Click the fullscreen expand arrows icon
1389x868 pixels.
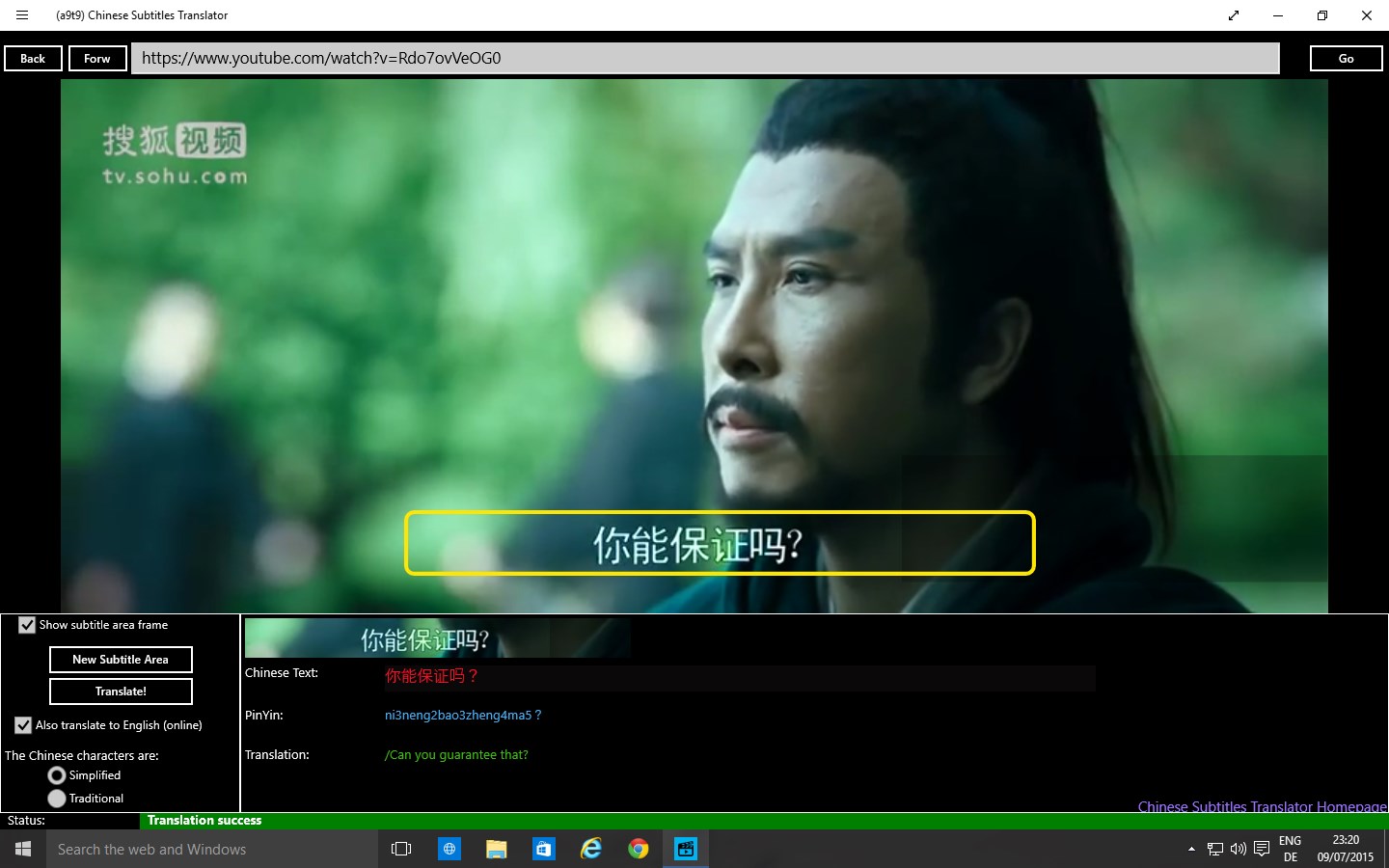[1233, 15]
